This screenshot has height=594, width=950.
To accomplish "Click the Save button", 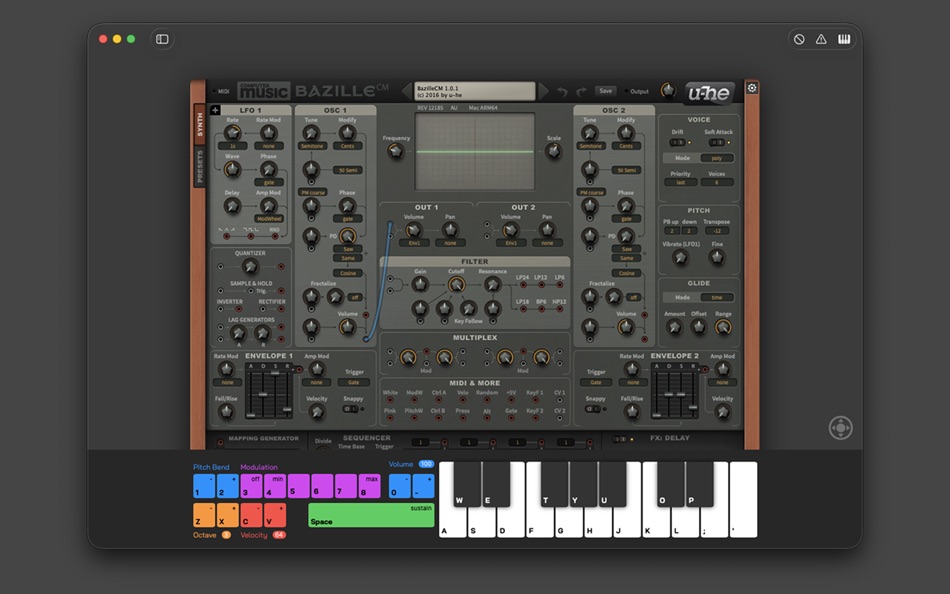I will [x=606, y=90].
